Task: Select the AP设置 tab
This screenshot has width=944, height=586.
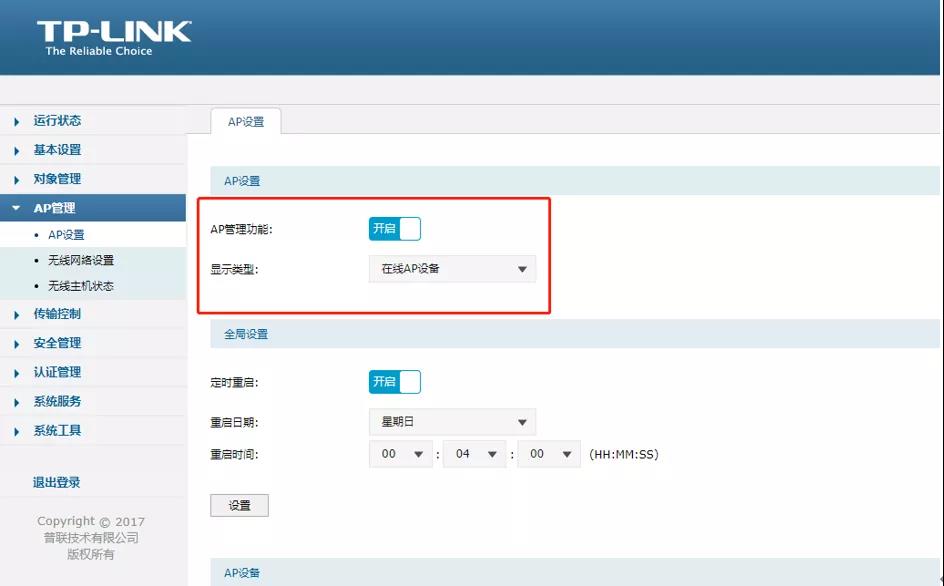Action: click(246, 122)
